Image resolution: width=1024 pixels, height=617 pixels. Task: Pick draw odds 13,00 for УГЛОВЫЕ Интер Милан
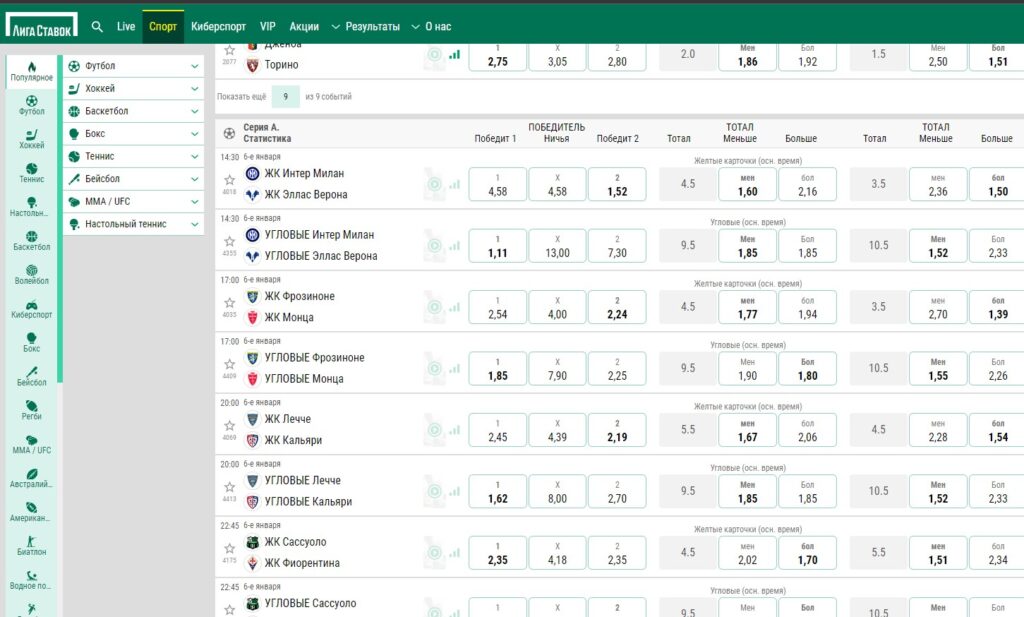[557, 246]
